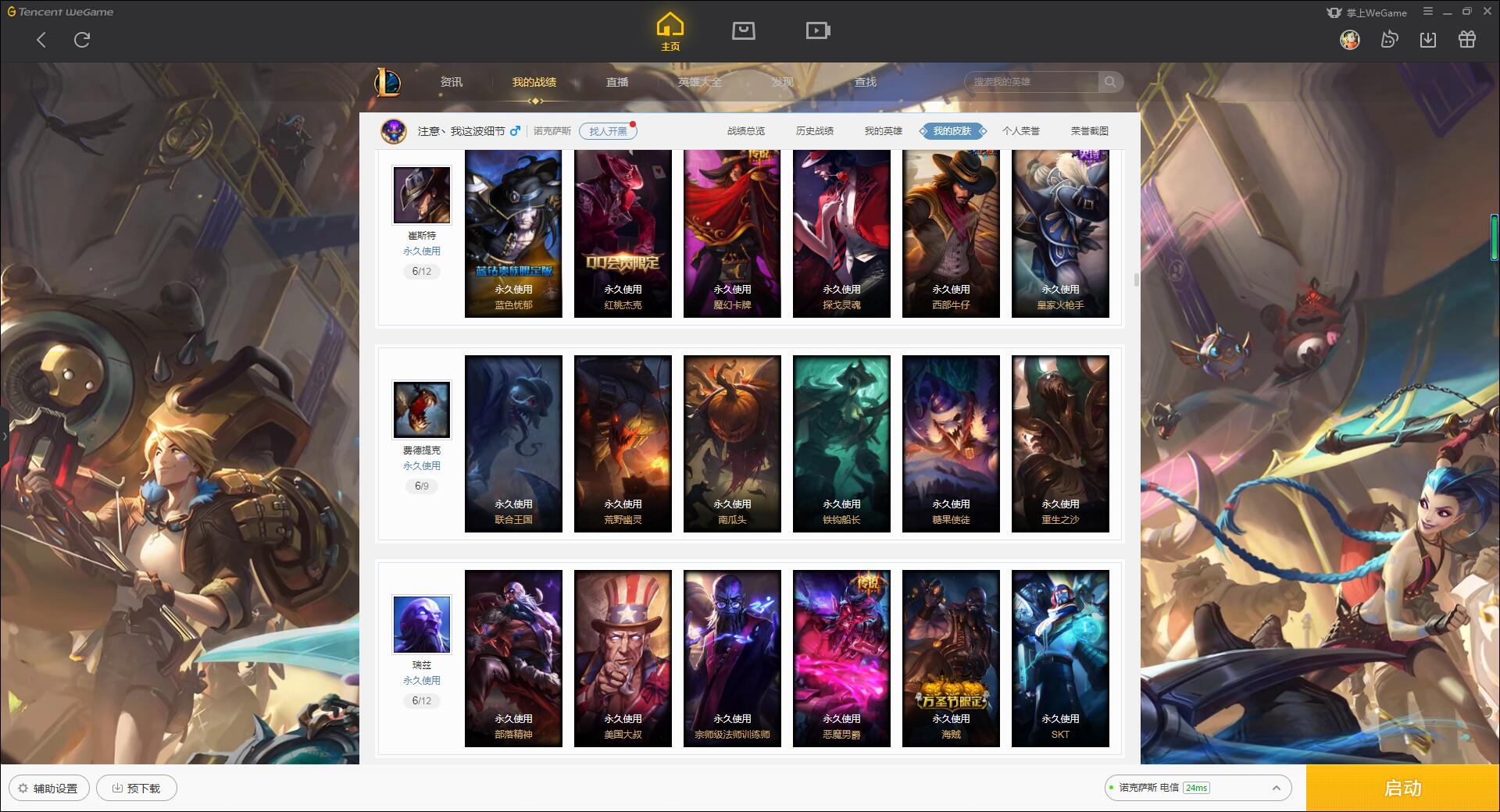Click the 搜索我的英雄 search field
1500x812 pixels.
pyautogui.click(x=1031, y=81)
